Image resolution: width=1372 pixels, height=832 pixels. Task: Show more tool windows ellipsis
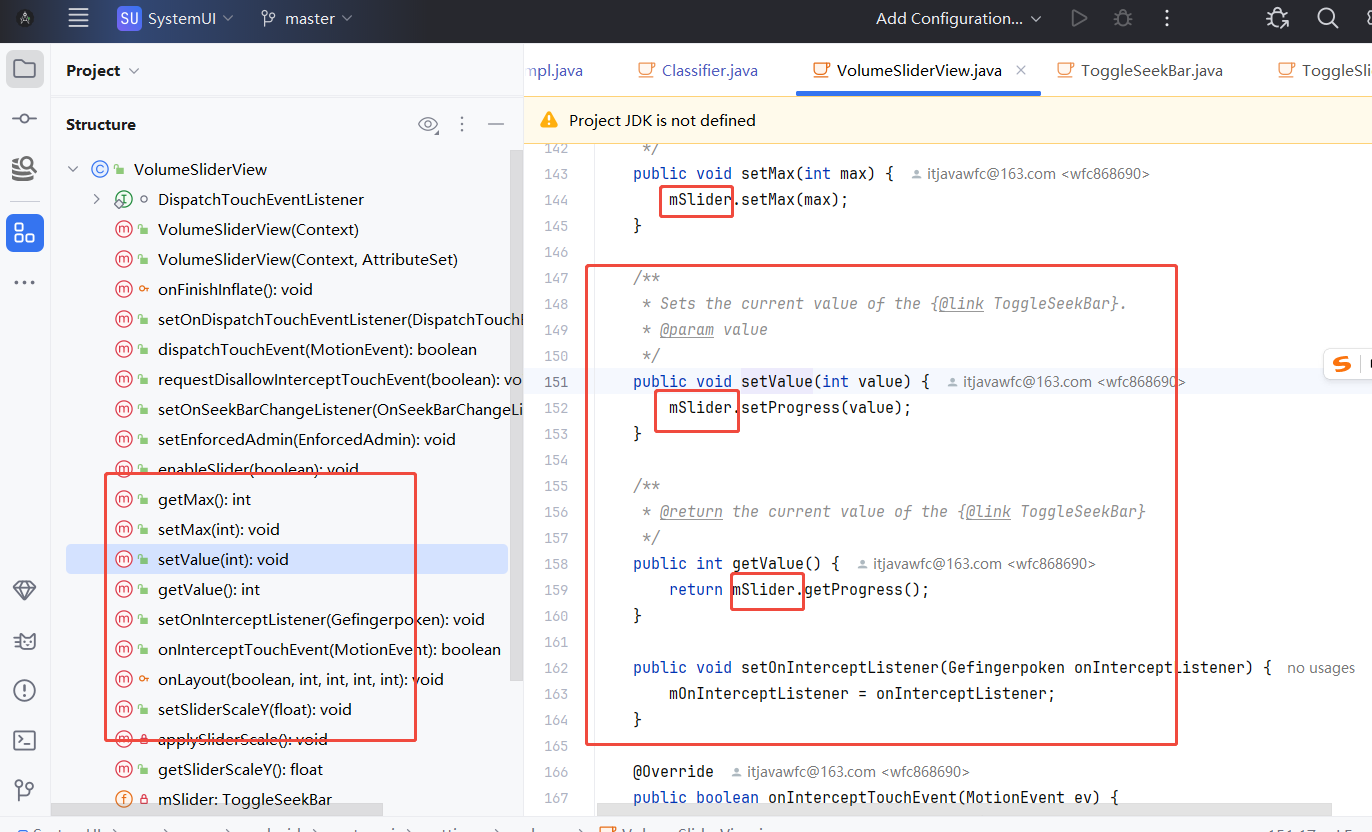pos(25,283)
